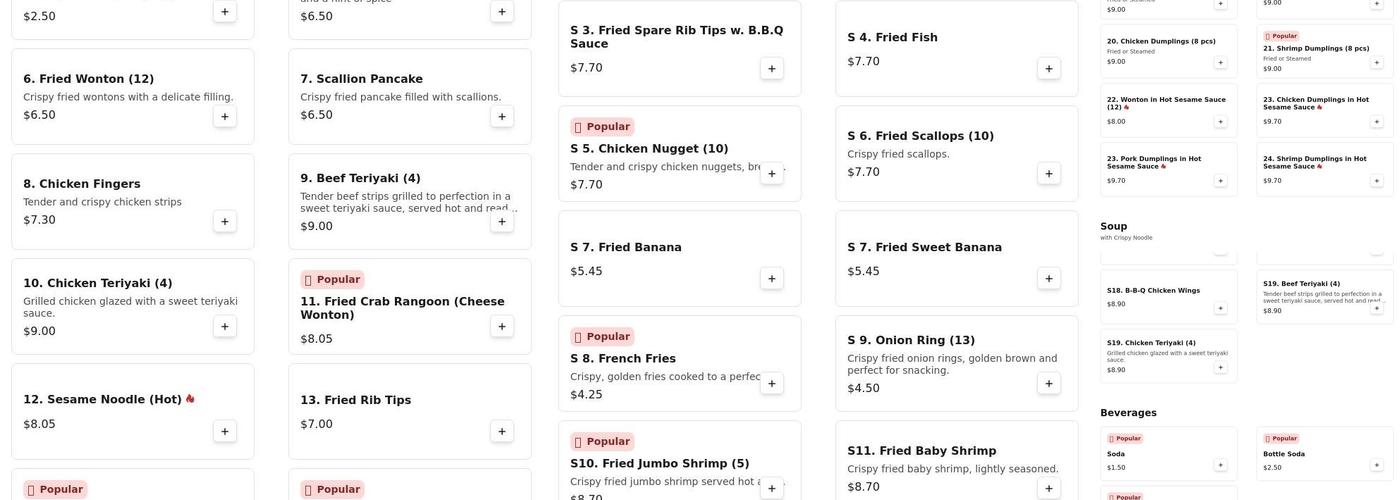1400x500 pixels.
Task: Add Fried Baby Shrimp with plus button
Action: coord(1048,488)
